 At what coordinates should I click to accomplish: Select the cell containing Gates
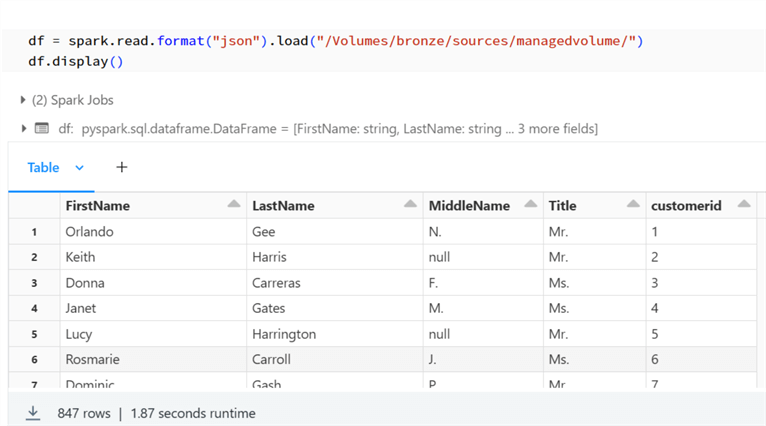click(335, 308)
